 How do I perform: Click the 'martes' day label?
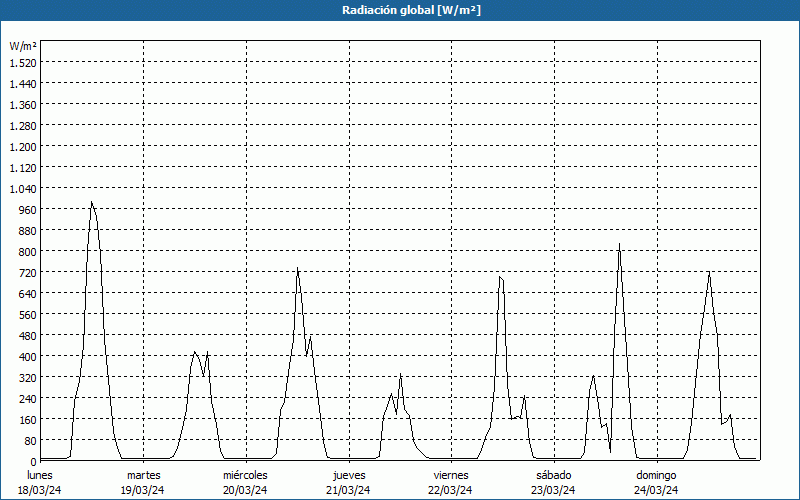pos(144,475)
